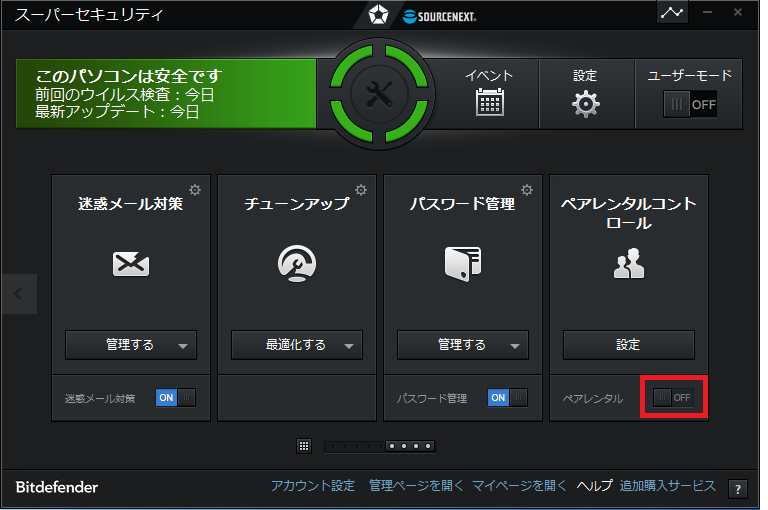Screen dimensions: 768x510
Task: Disable the パスワード管理 switch
Action: point(508,397)
